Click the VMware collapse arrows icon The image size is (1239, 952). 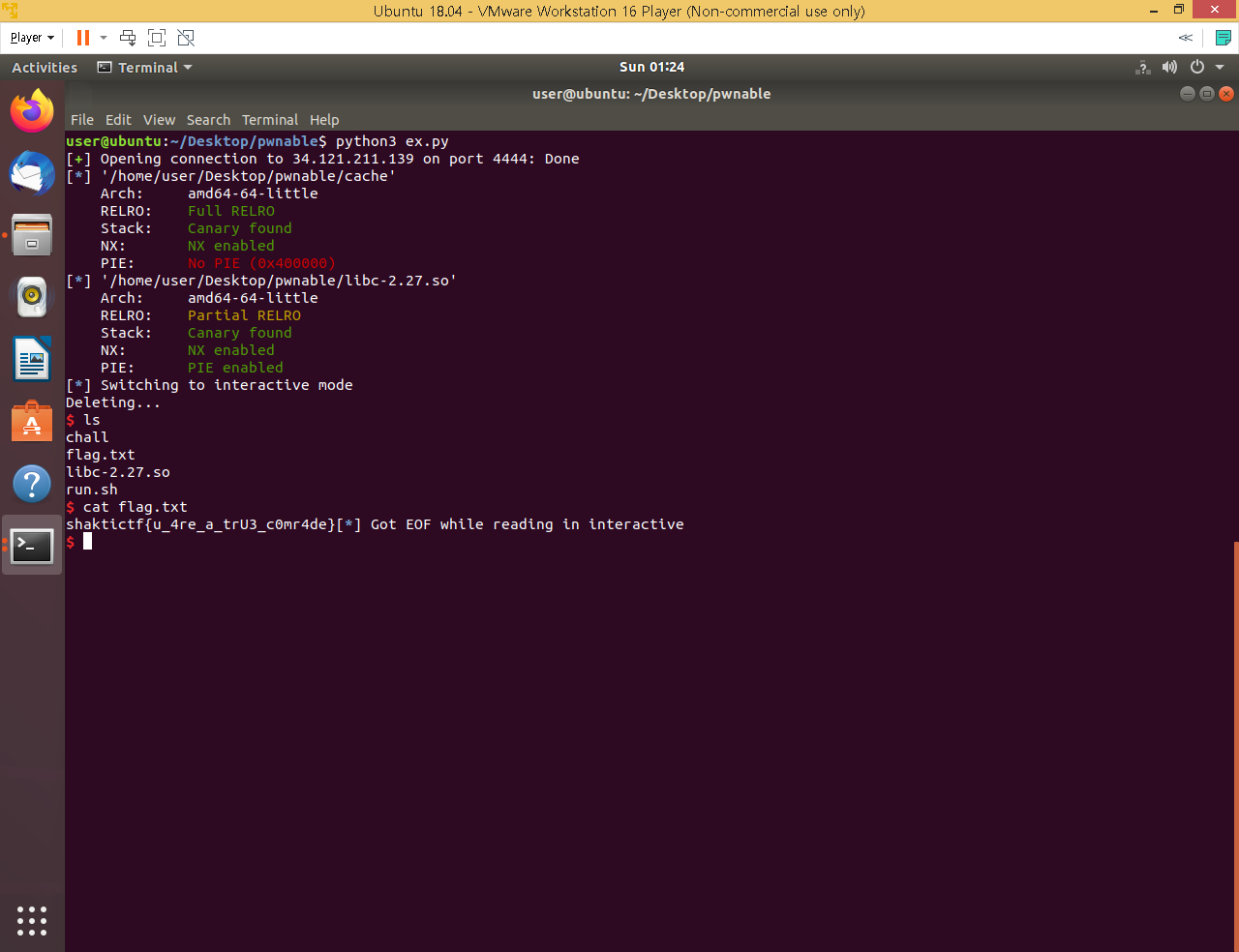click(x=1186, y=38)
